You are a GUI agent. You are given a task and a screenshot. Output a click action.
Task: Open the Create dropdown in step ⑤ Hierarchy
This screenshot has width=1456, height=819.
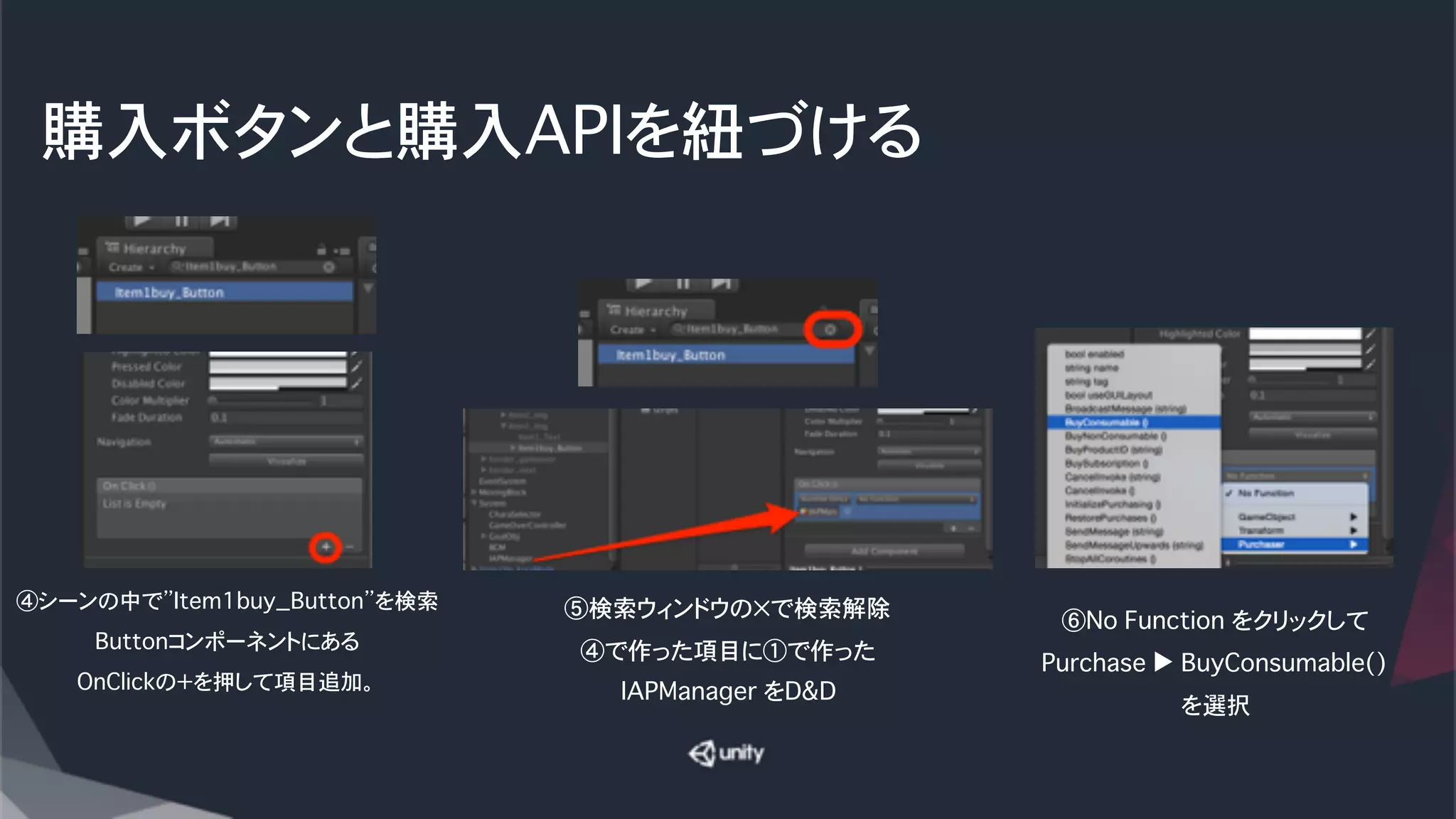633,330
